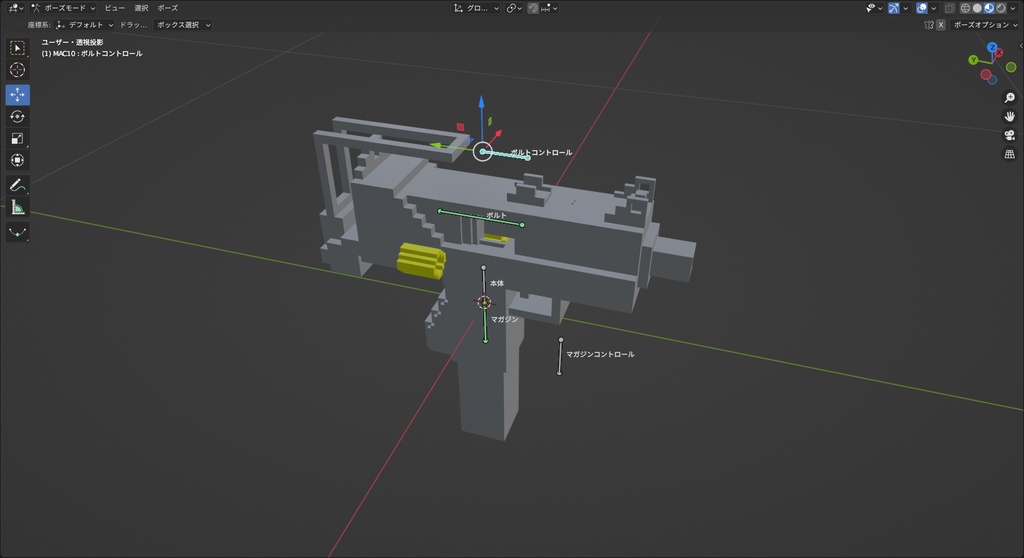Viewport: 1024px width, 558px height.
Task: Toggle X-ray mode
Action: pos(950,8)
